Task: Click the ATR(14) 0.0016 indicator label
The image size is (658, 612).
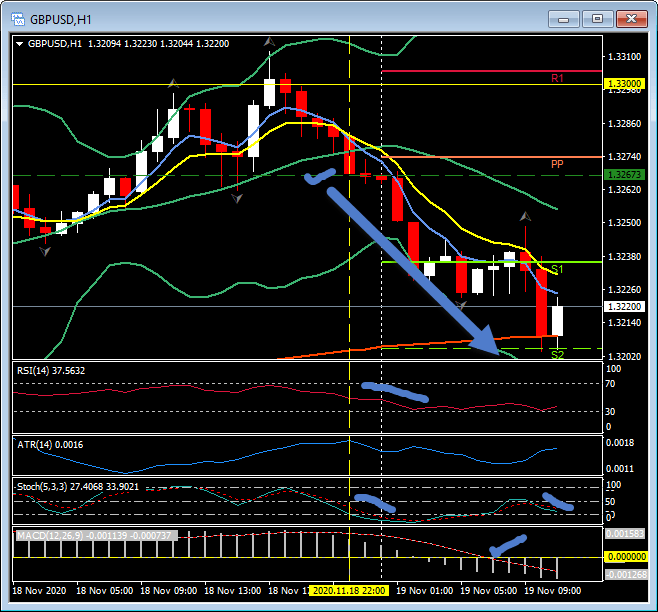Action: [x=50, y=445]
